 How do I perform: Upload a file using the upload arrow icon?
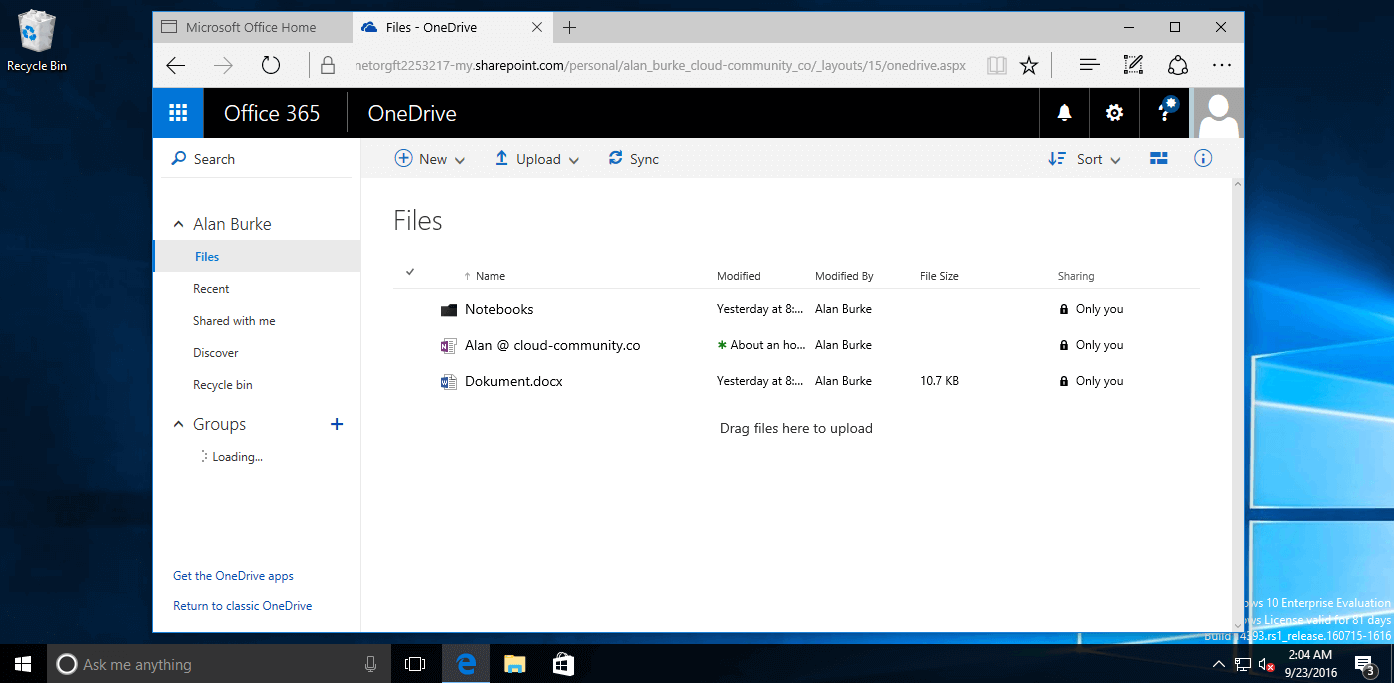(501, 158)
